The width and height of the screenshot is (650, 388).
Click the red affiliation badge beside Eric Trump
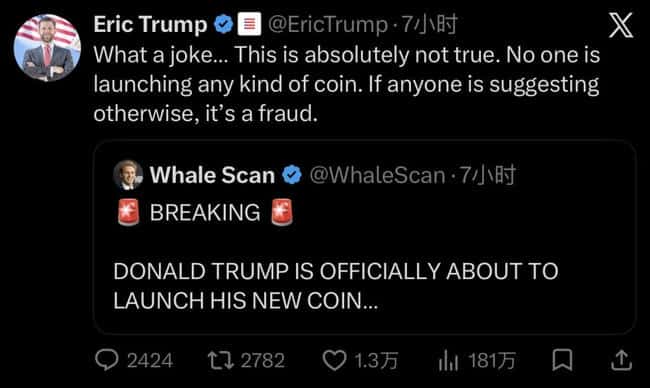(x=249, y=24)
